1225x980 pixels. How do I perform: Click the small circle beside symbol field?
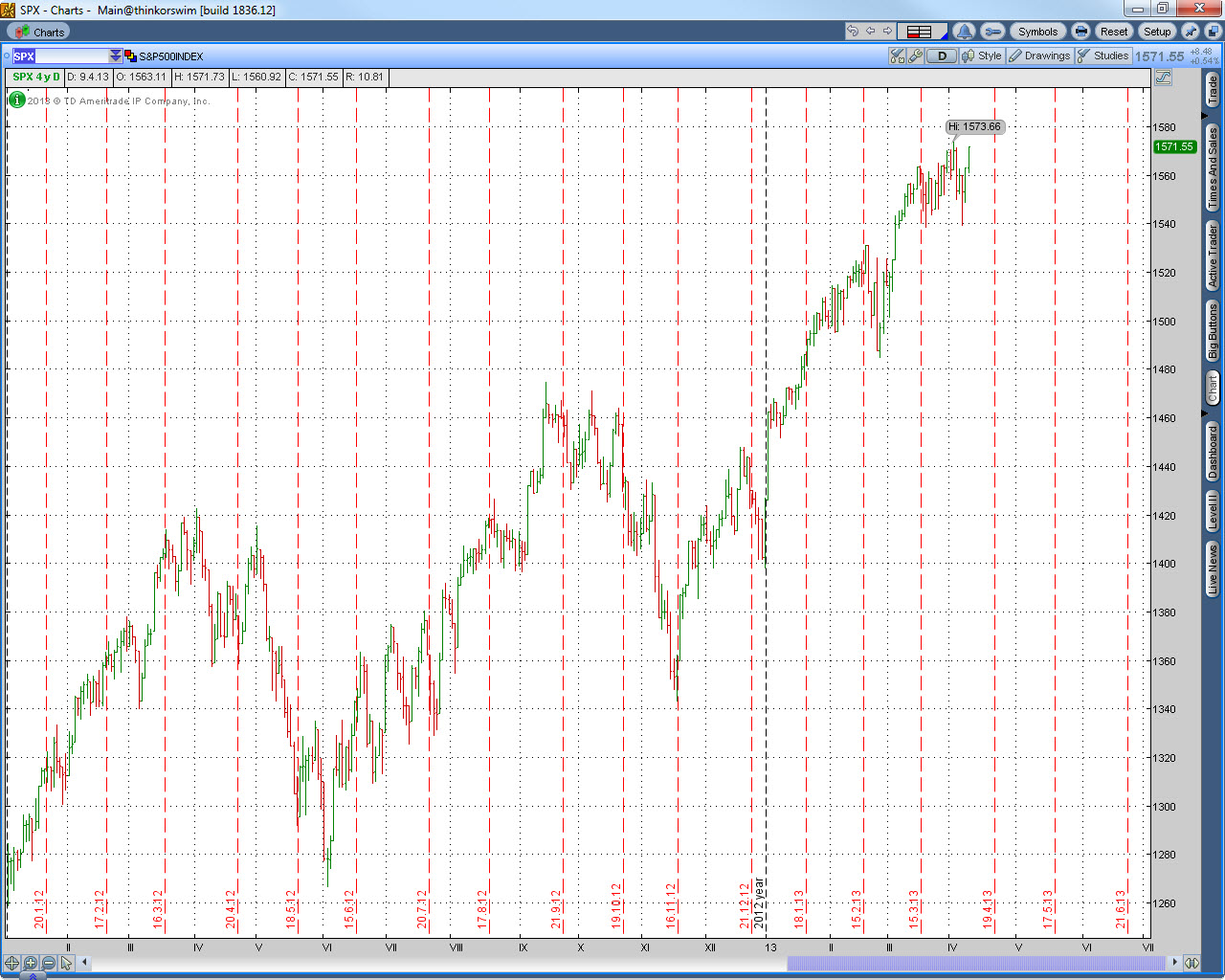(x=6, y=56)
